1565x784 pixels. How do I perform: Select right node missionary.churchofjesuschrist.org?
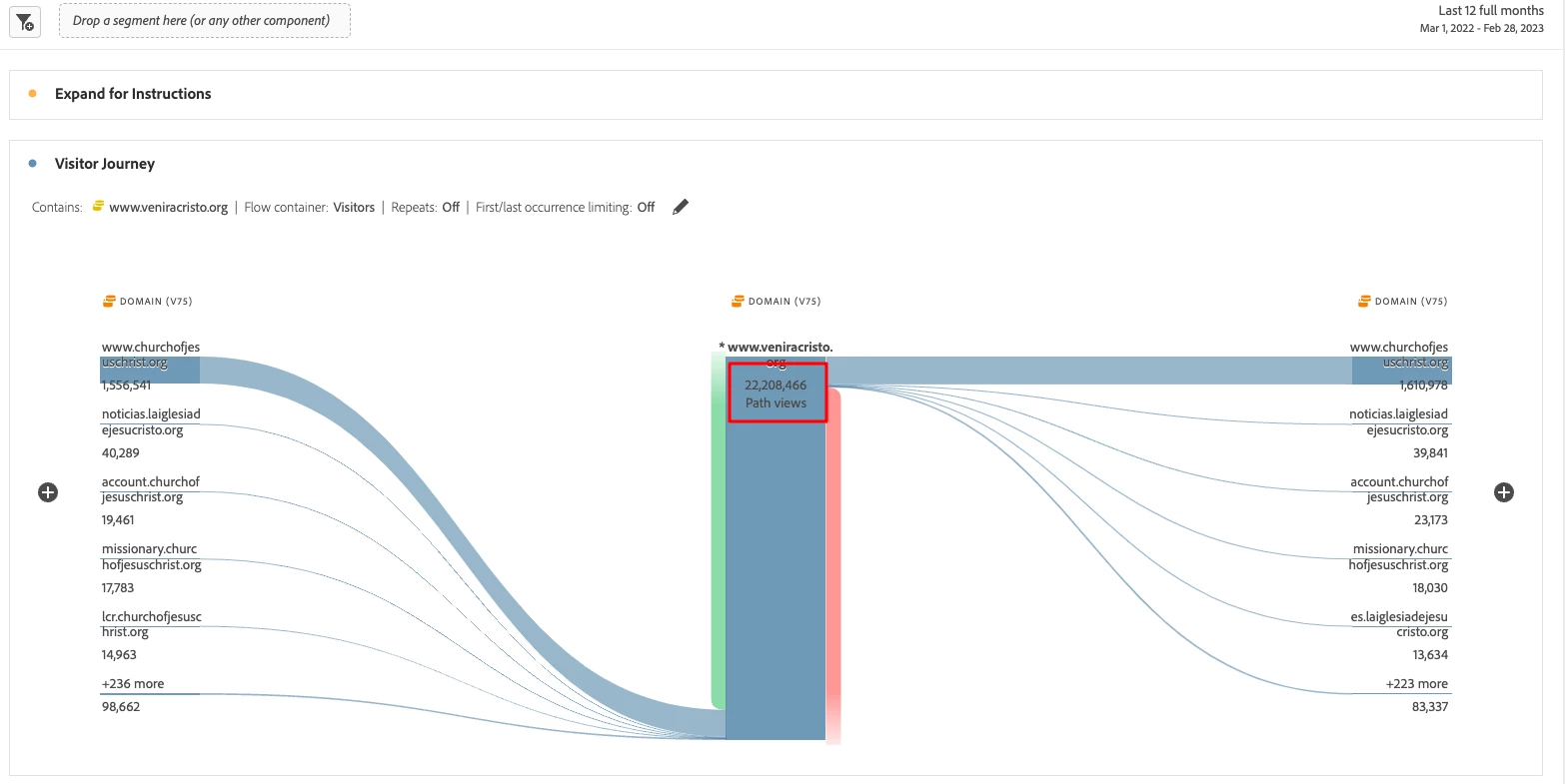click(1398, 557)
